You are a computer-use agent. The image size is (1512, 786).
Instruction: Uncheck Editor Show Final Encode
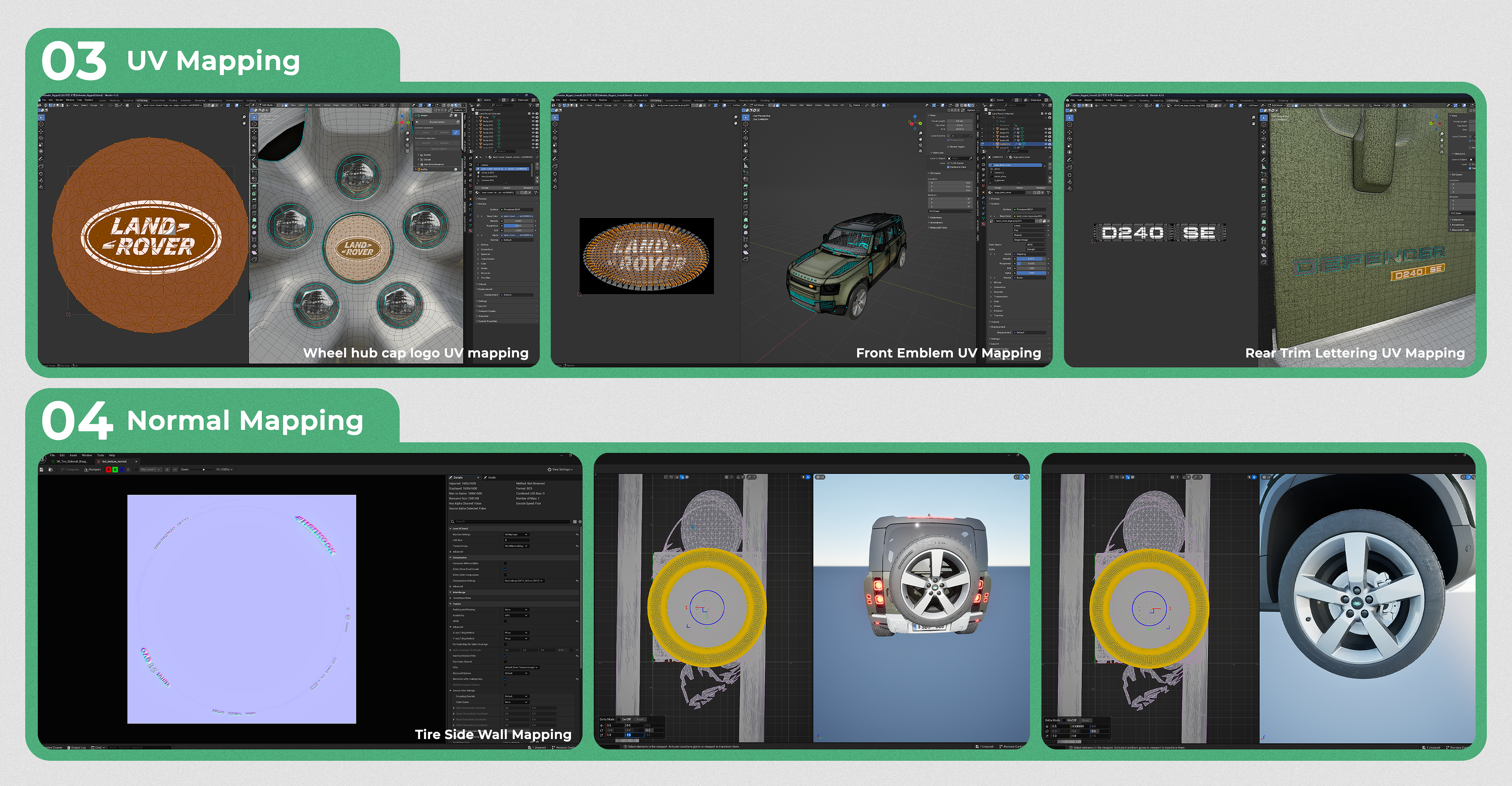click(505, 569)
